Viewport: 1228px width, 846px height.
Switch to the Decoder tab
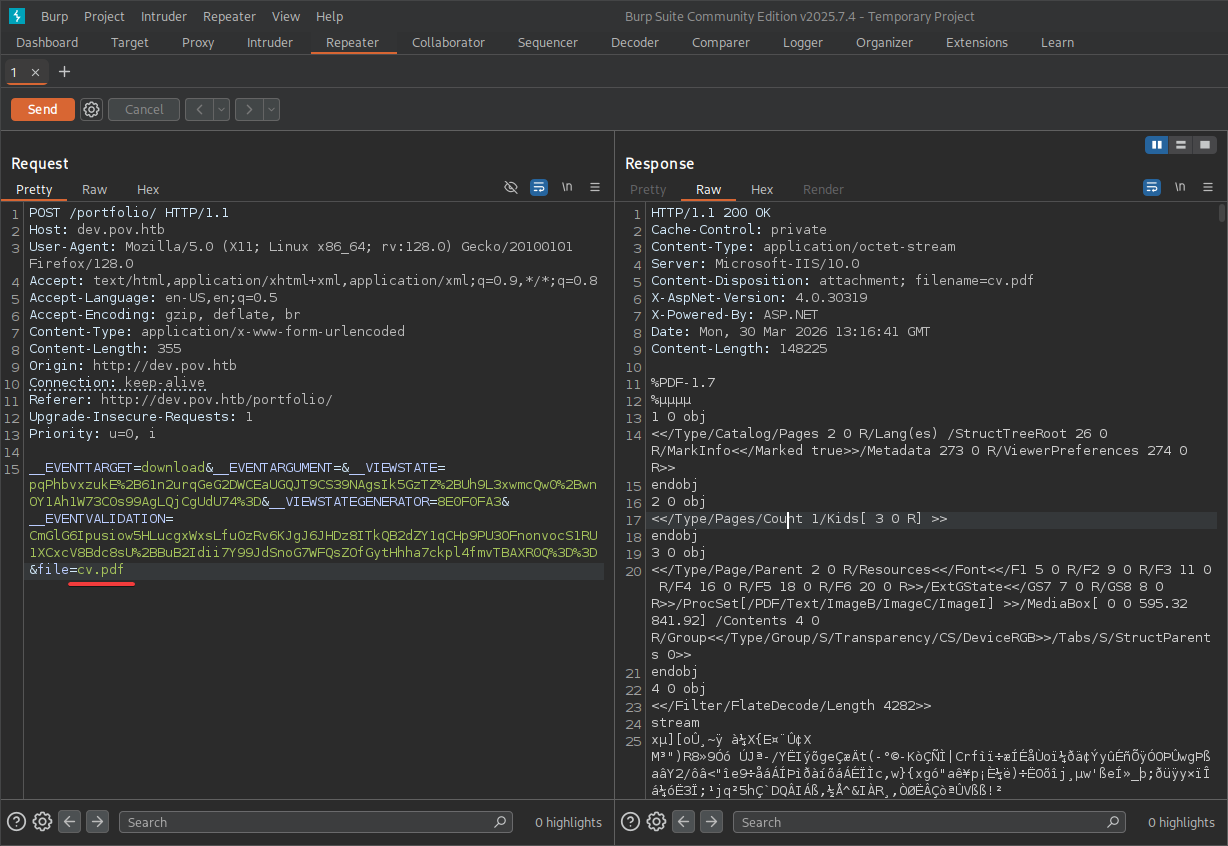pyautogui.click(x=635, y=42)
